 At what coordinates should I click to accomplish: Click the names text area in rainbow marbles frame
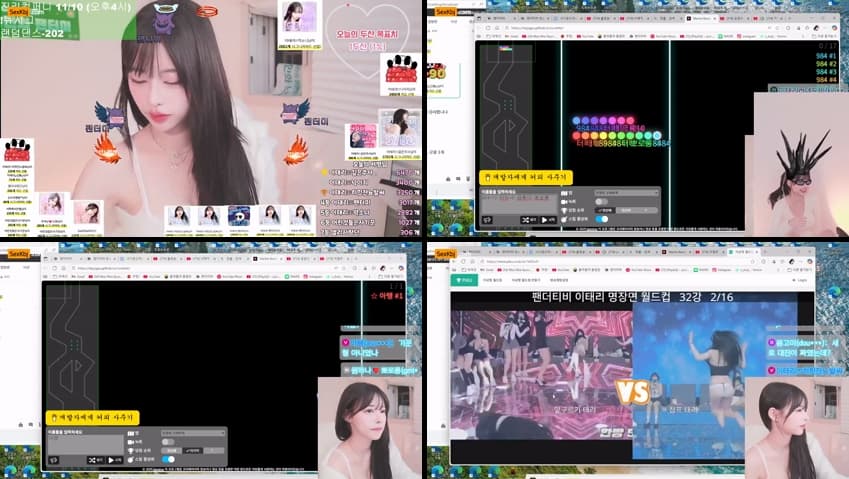(x=519, y=204)
